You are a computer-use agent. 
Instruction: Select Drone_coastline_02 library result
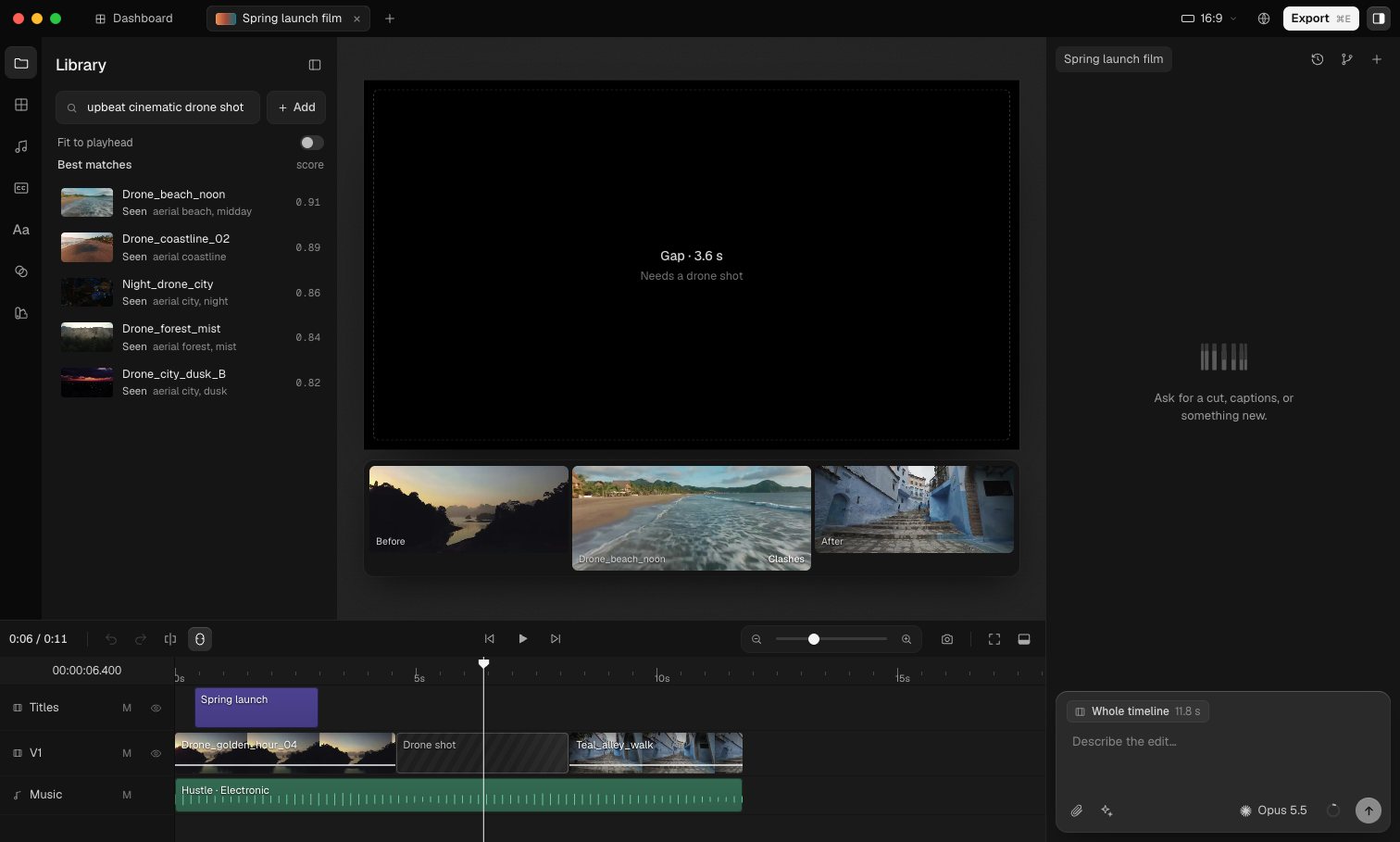click(x=191, y=247)
